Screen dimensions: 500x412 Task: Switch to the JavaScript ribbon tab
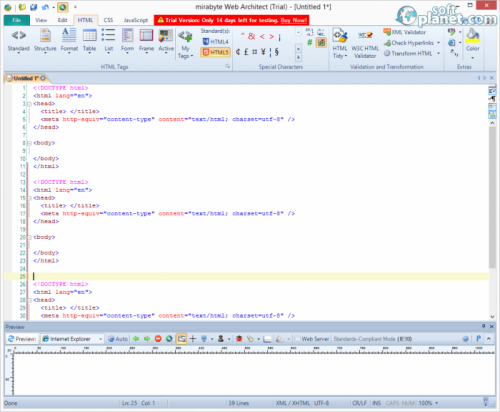pos(136,20)
